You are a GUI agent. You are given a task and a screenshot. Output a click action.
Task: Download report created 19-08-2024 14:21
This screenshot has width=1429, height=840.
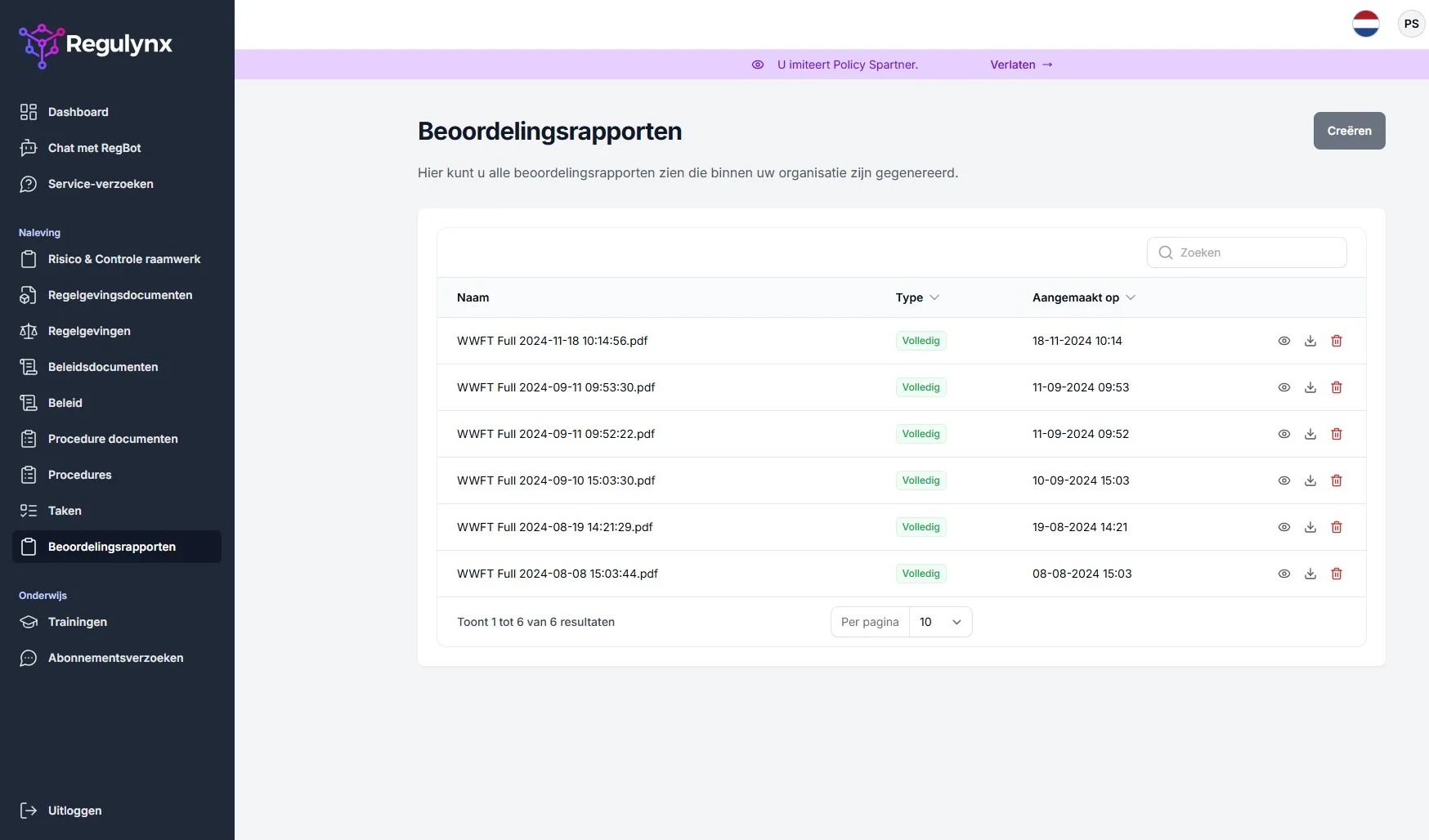(1310, 527)
